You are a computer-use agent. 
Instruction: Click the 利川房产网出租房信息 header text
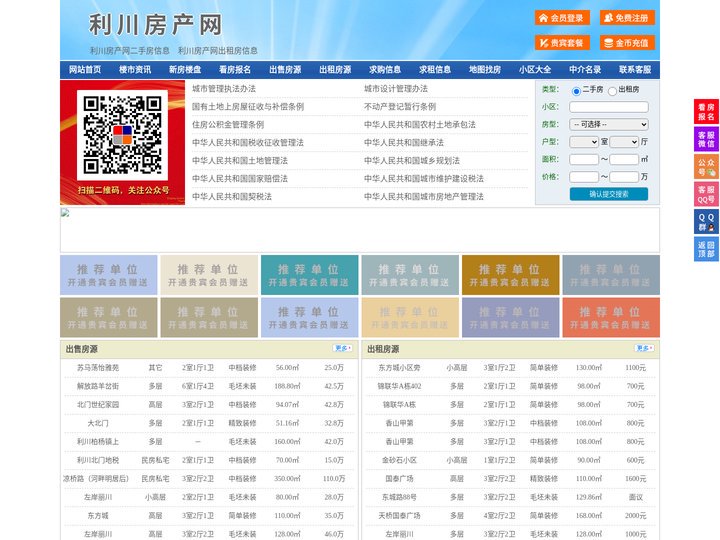[218, 51]
